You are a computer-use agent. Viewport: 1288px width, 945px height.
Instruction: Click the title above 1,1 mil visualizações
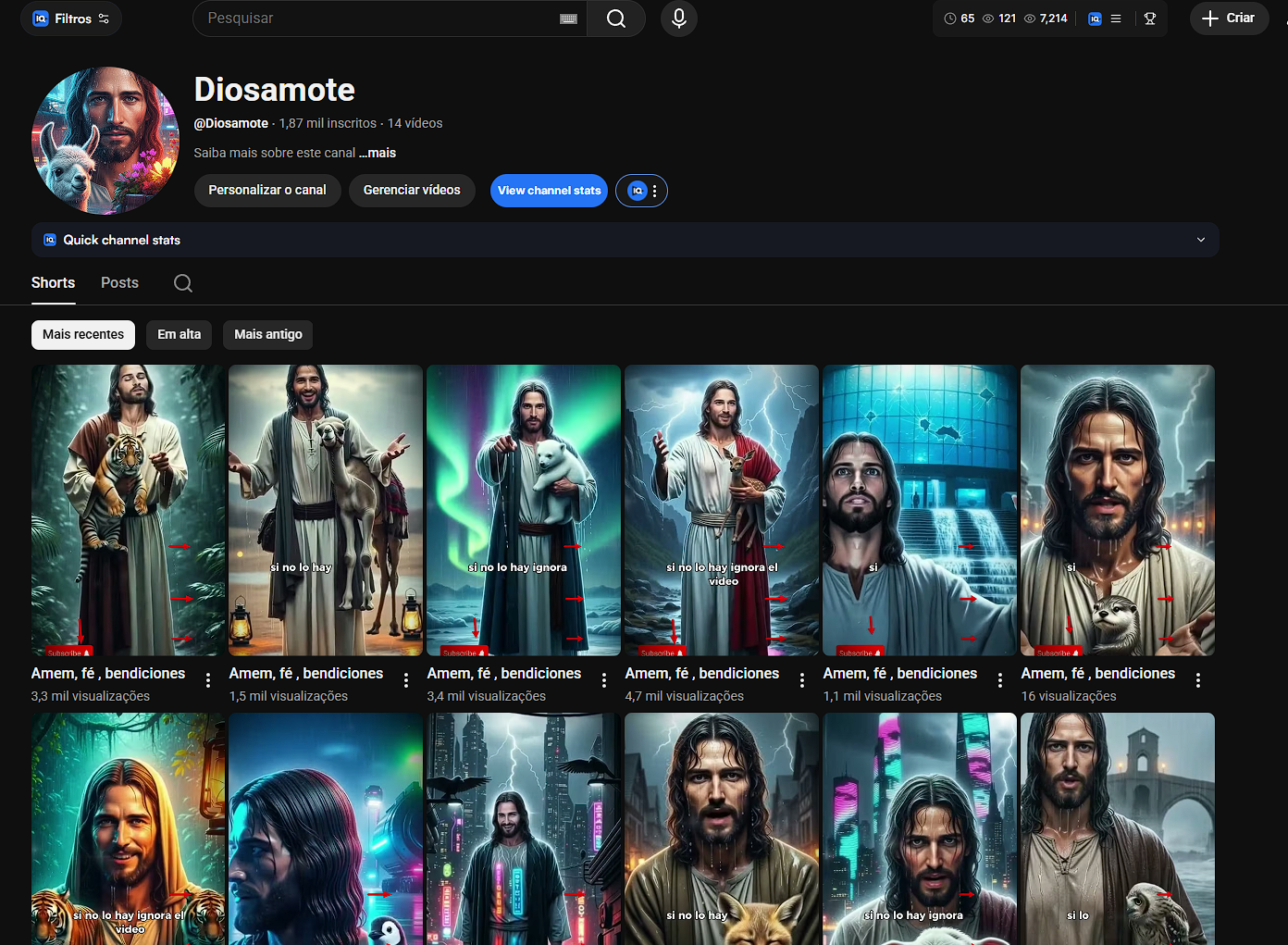[x=900, y=674]
